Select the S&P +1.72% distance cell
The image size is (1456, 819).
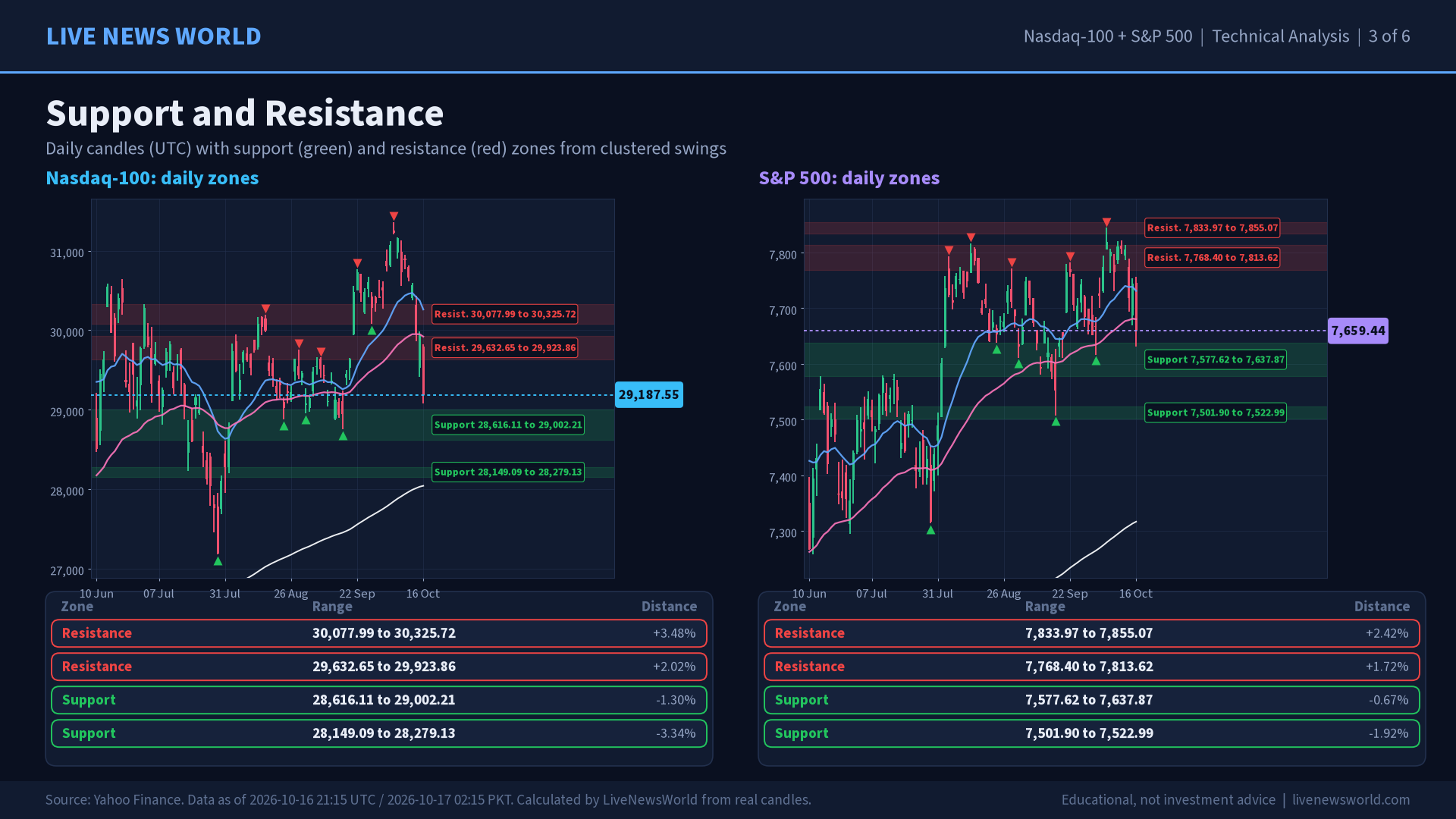(x=1387, y=667)
